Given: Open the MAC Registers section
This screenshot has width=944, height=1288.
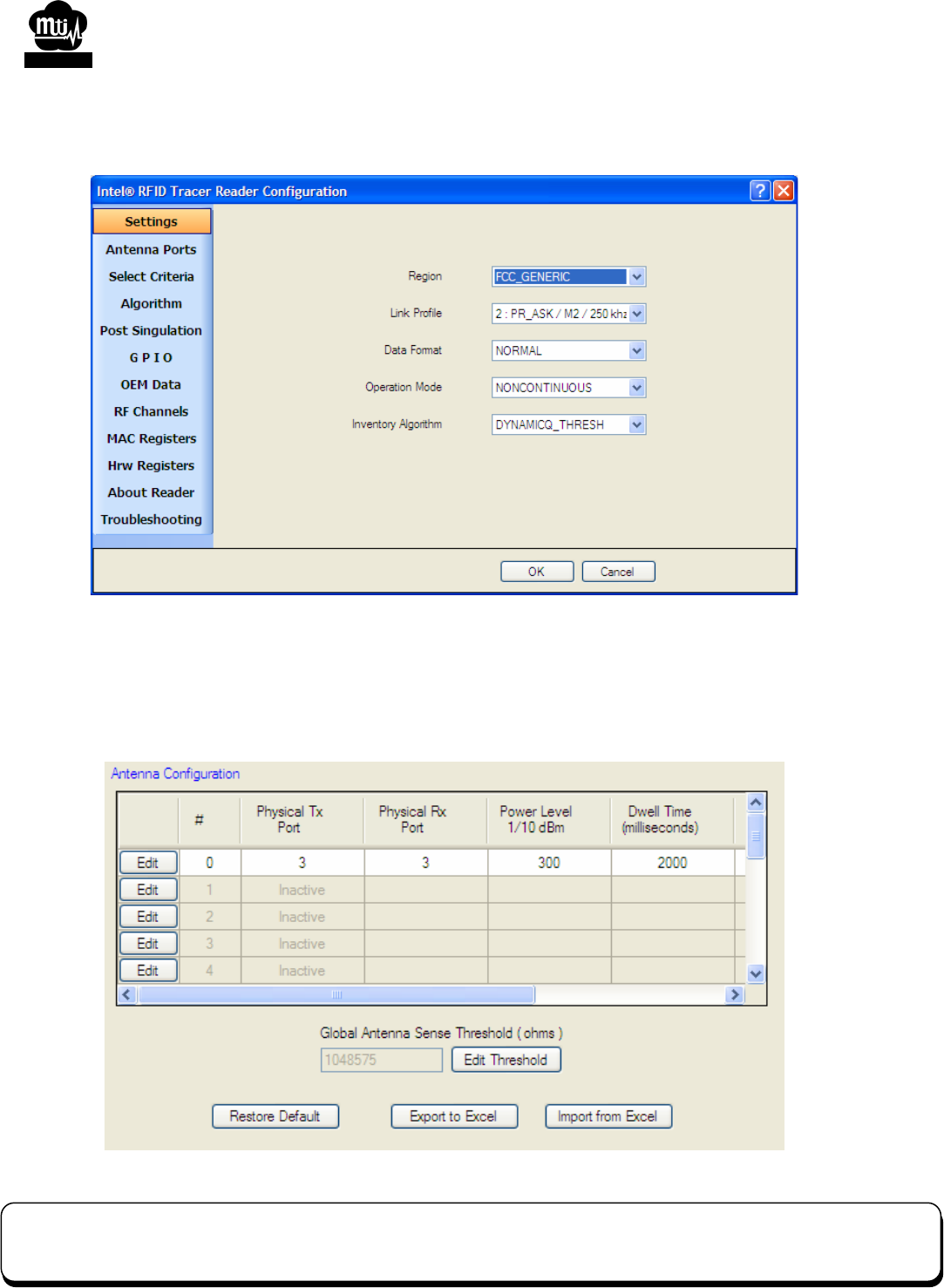Looking at the screenshot, I should click(x=152, y=438).
